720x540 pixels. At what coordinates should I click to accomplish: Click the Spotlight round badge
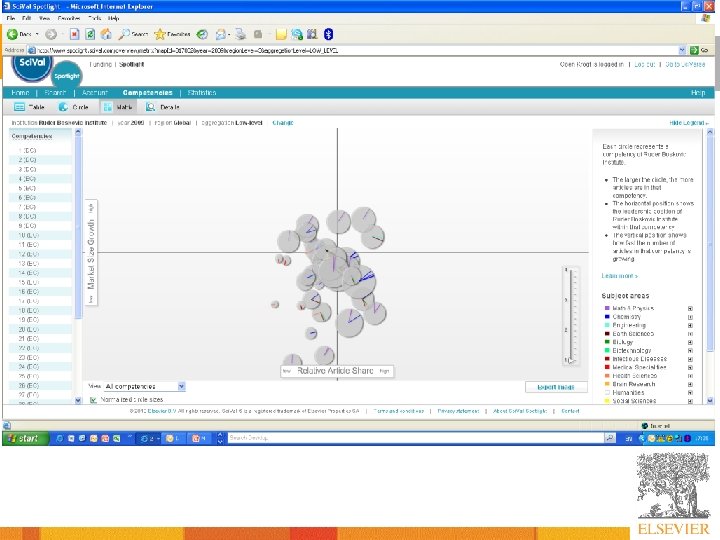click(67, 76)
